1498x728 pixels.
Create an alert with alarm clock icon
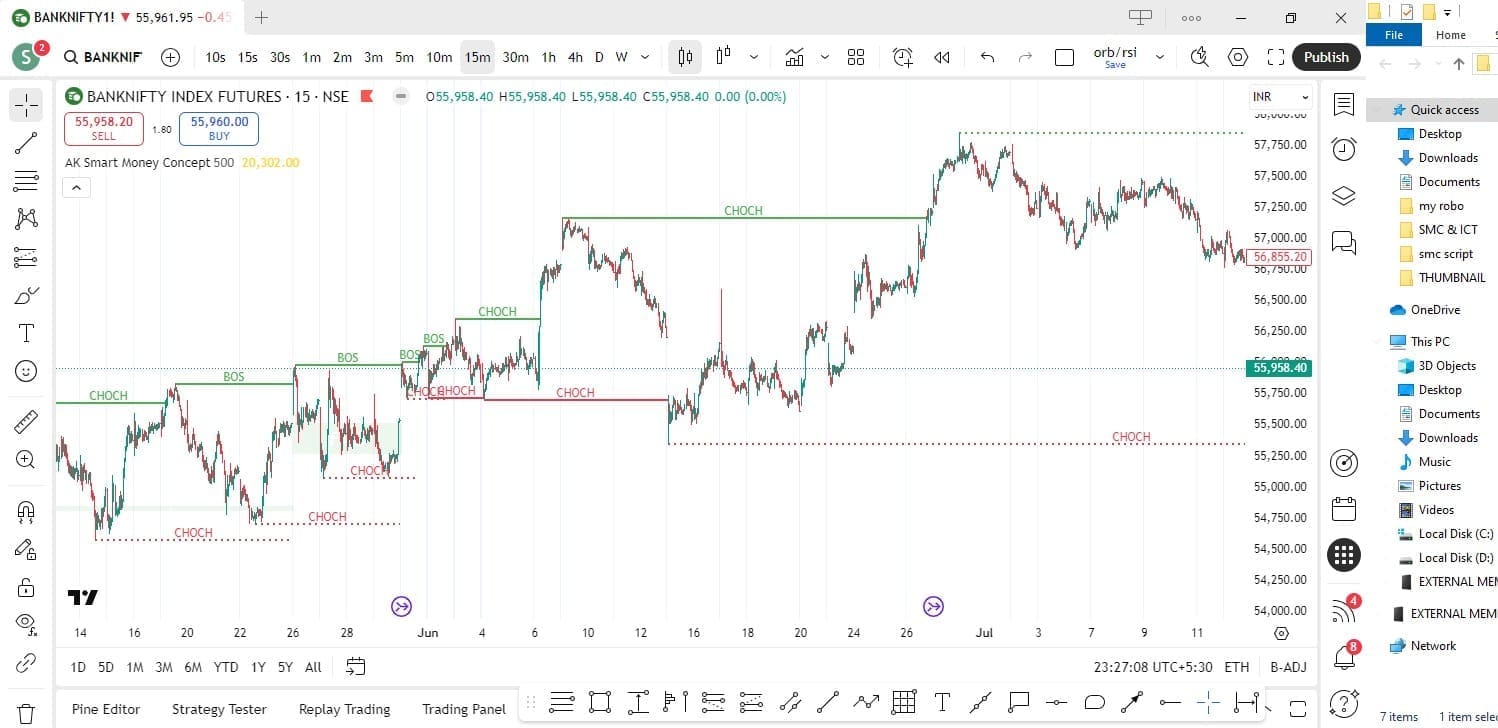[x=903, y=57]
